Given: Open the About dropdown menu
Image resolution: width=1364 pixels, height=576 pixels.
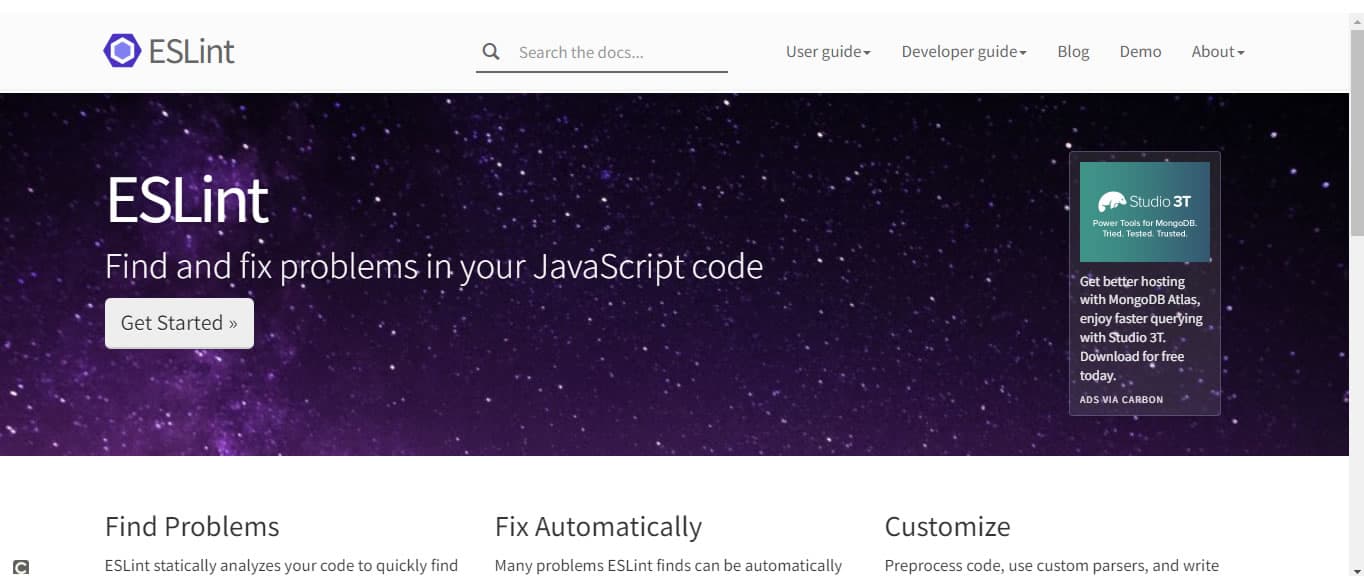Looking at the screenshot, I should click(x=1218, y=52).
